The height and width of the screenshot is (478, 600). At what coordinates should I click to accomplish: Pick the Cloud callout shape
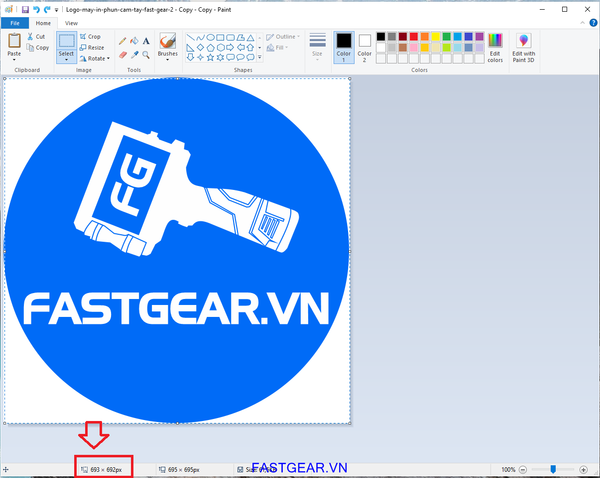point(250,57)
